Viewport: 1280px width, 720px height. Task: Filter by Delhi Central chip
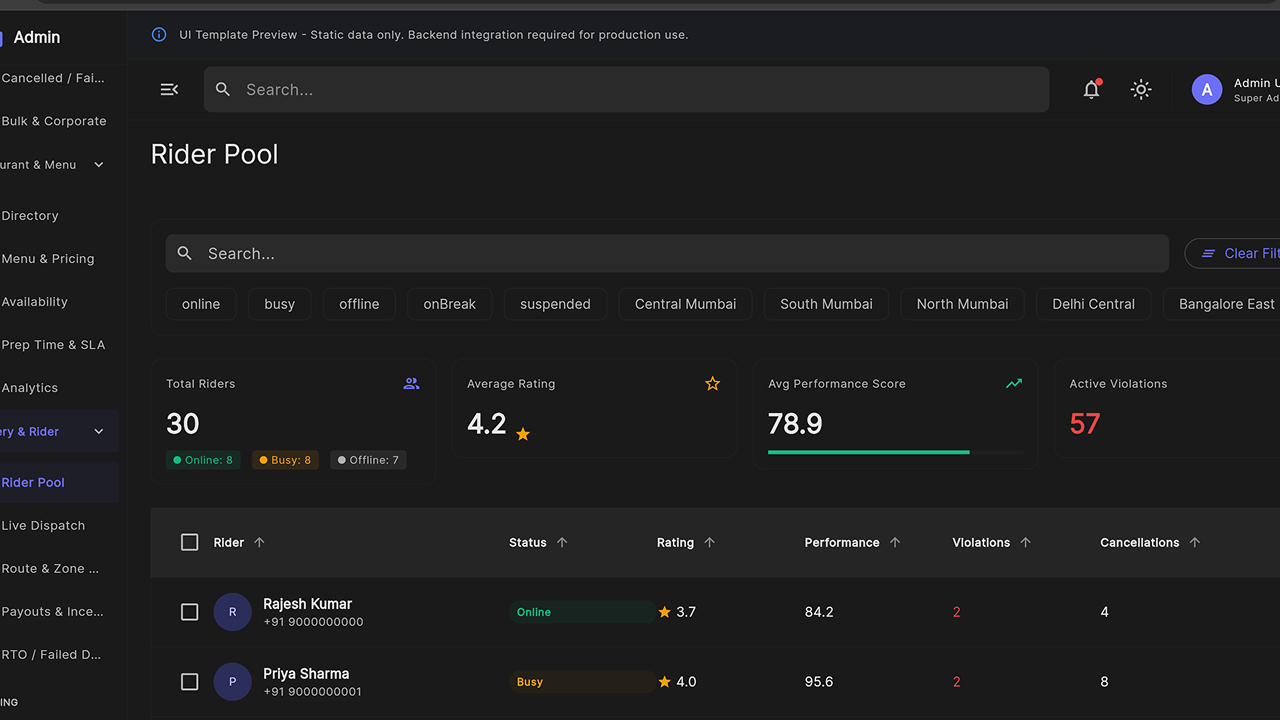(x=1094, y=304)
